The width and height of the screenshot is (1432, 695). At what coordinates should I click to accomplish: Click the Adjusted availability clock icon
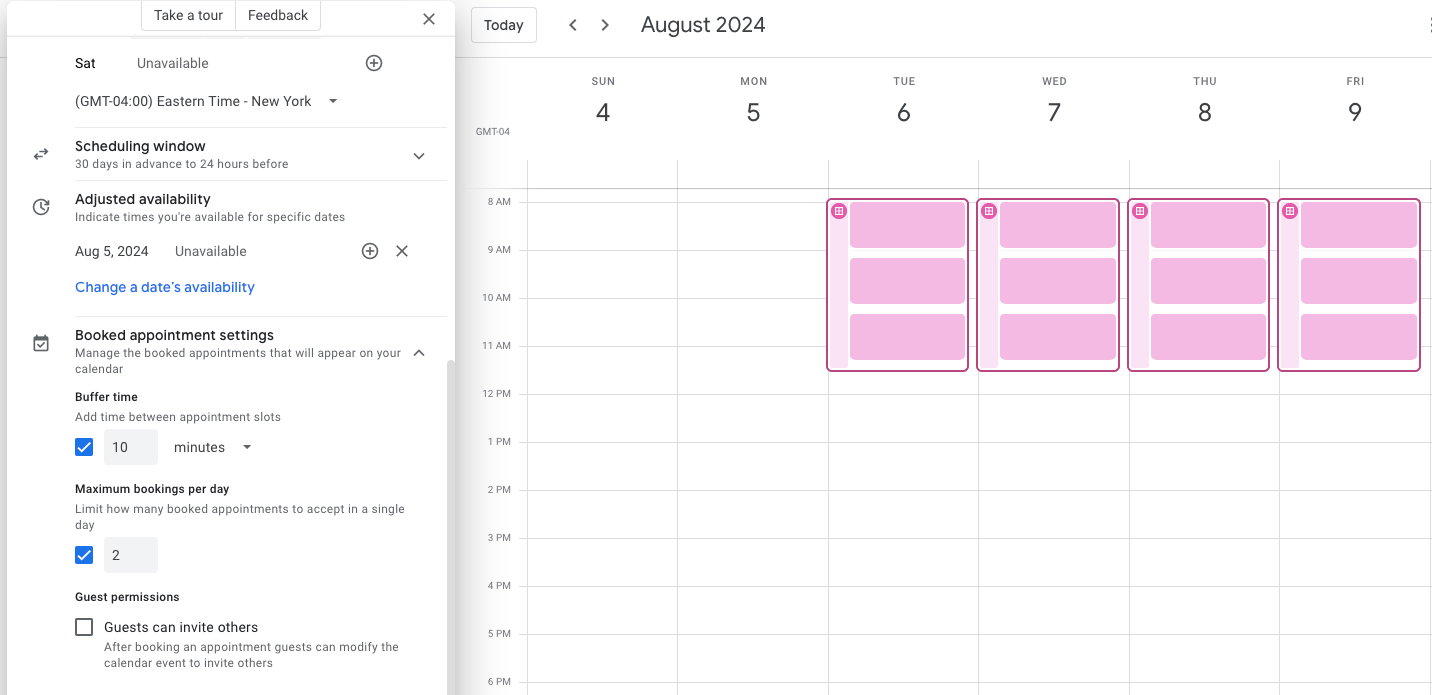click(x=41, y=207)
